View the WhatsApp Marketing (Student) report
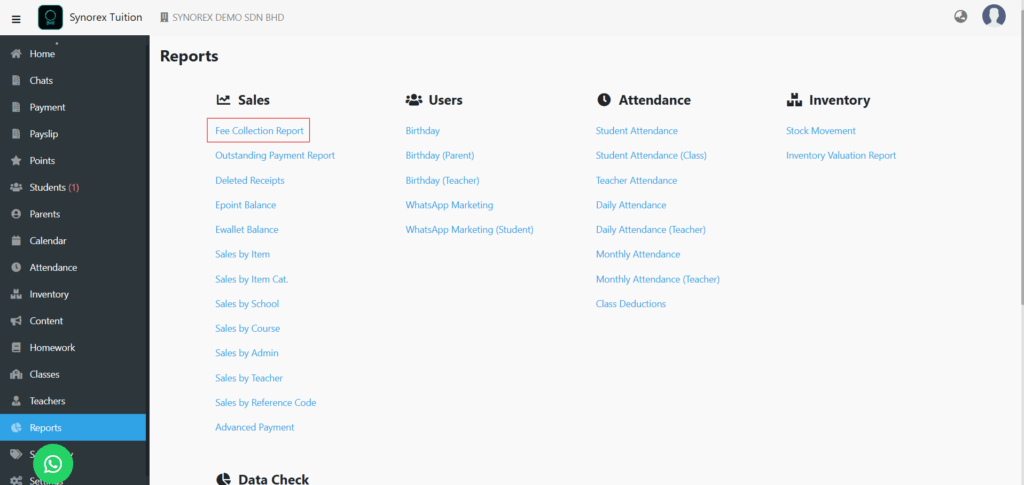Image resolution: width=1024 pixels, height=485 pixels. coord(470,230)
